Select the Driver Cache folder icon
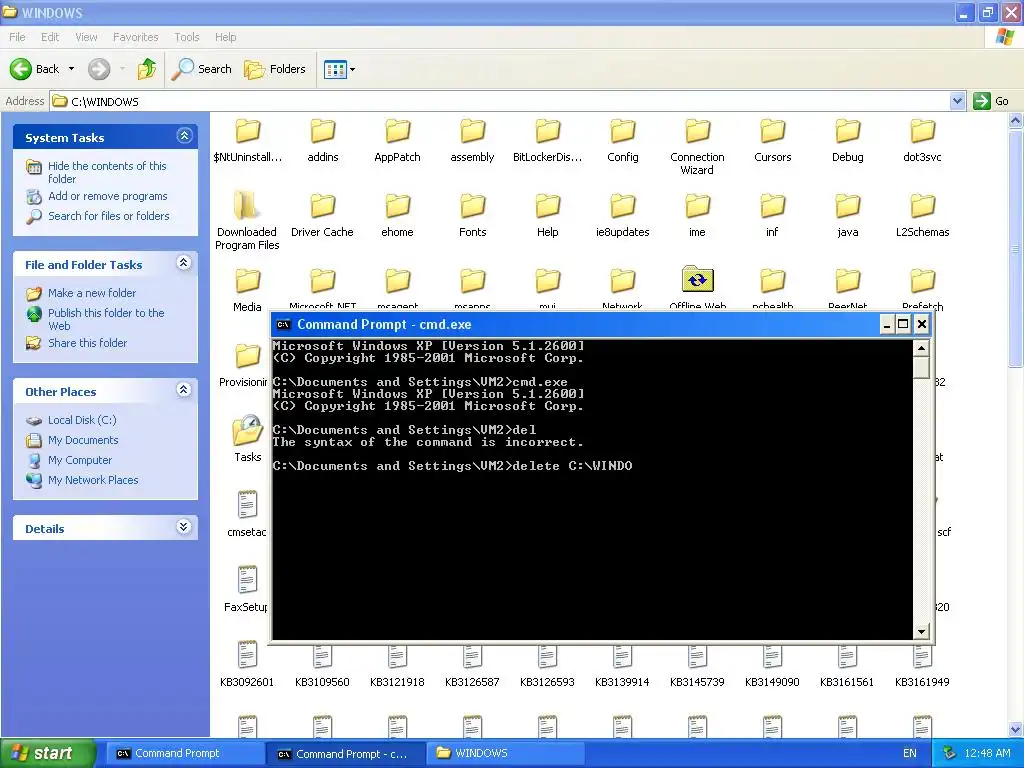 [323, 206]
